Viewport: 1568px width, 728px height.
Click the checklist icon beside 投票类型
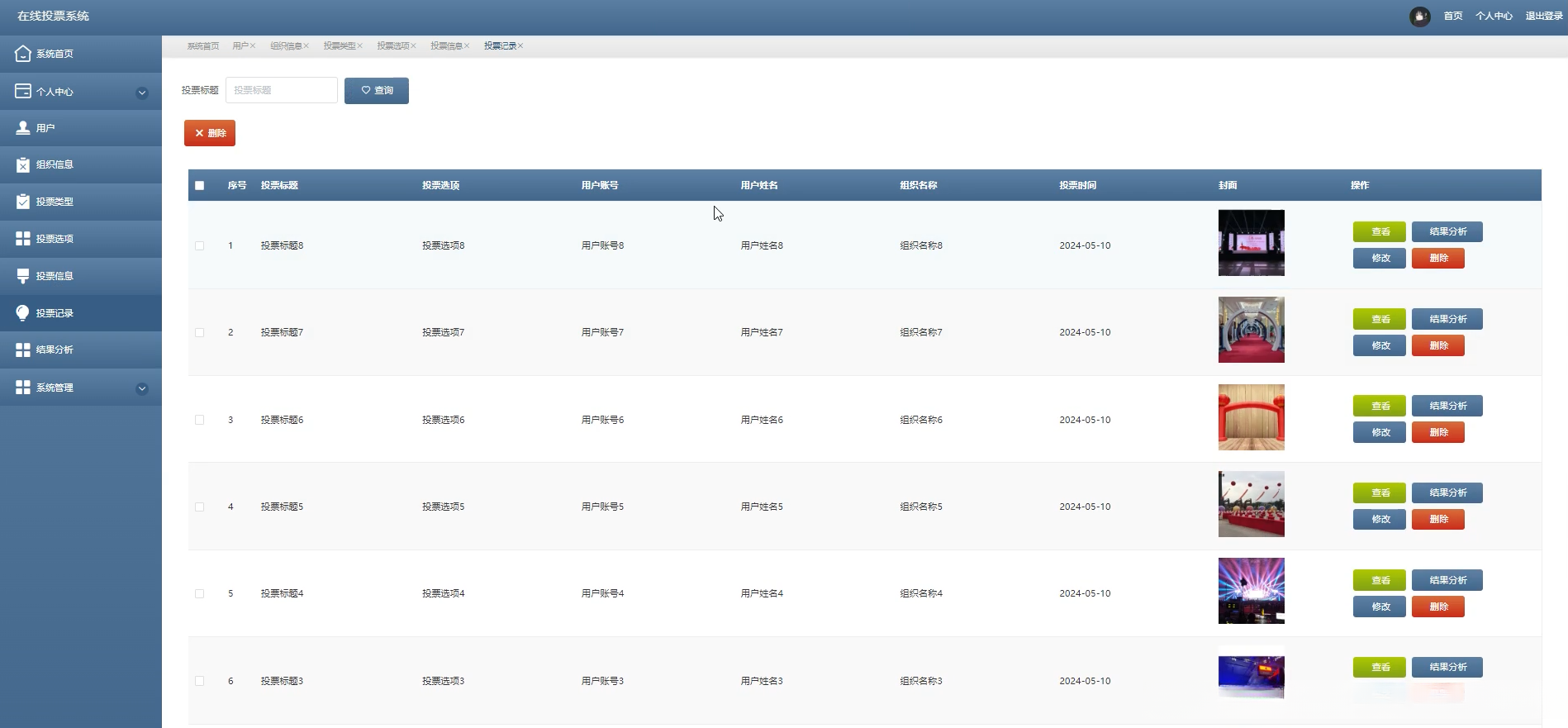point(23,202)
